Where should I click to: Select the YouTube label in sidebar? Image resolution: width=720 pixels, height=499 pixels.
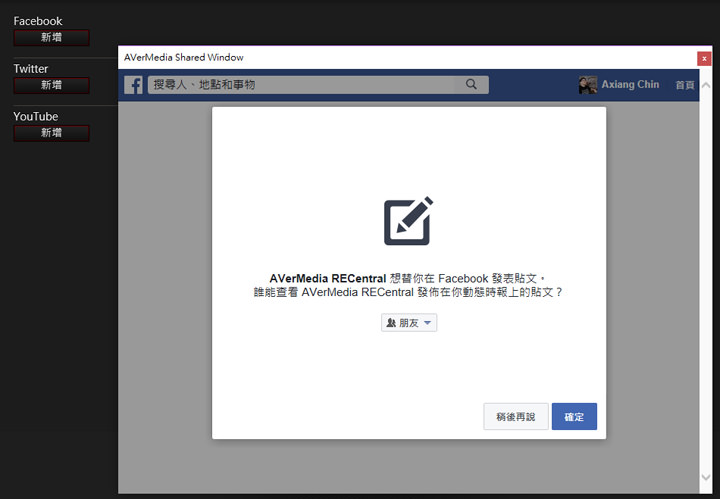tap(36, 117)
